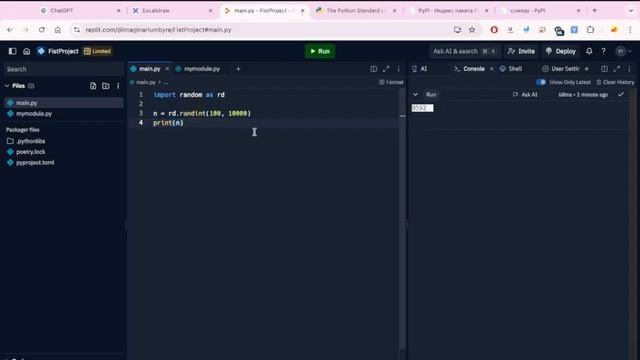Open the help question mark
This screenshot has height=360, width=640.
click(603, 51)
